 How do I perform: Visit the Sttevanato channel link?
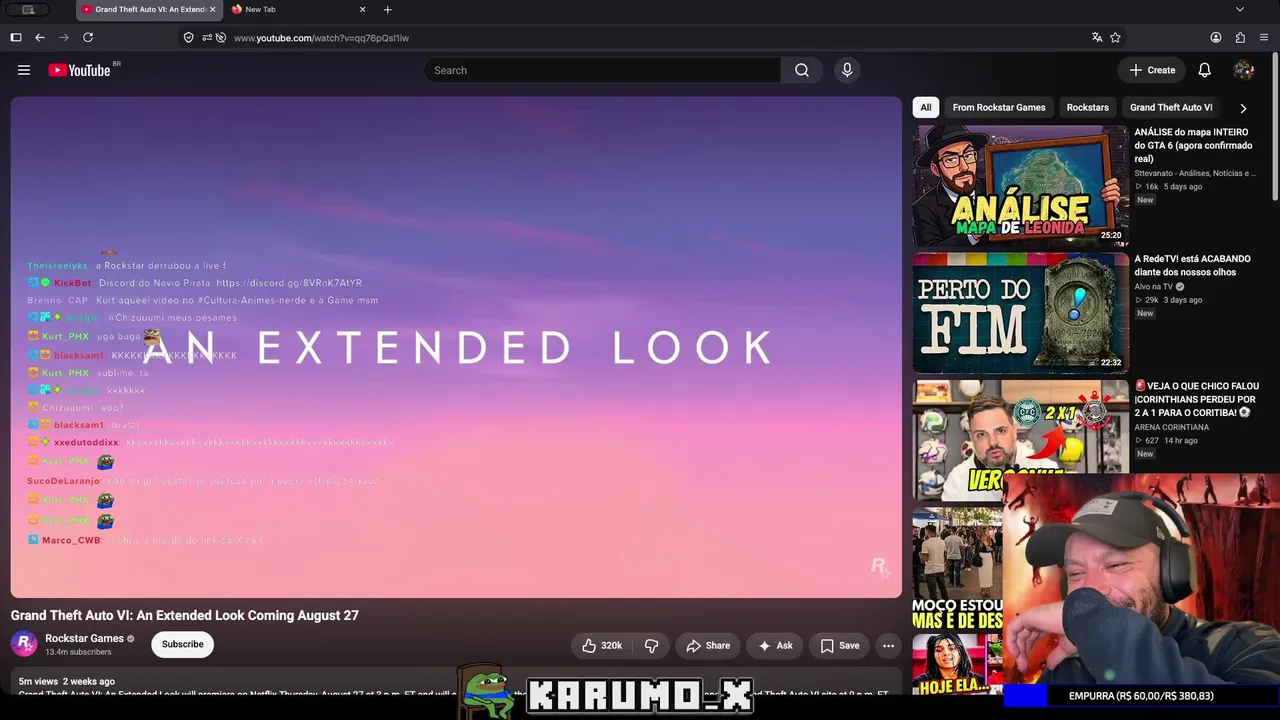[1195, 173]
